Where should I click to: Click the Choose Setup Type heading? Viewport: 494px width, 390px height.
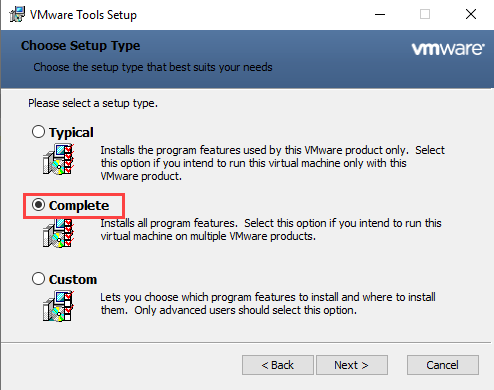pos(80,46)
